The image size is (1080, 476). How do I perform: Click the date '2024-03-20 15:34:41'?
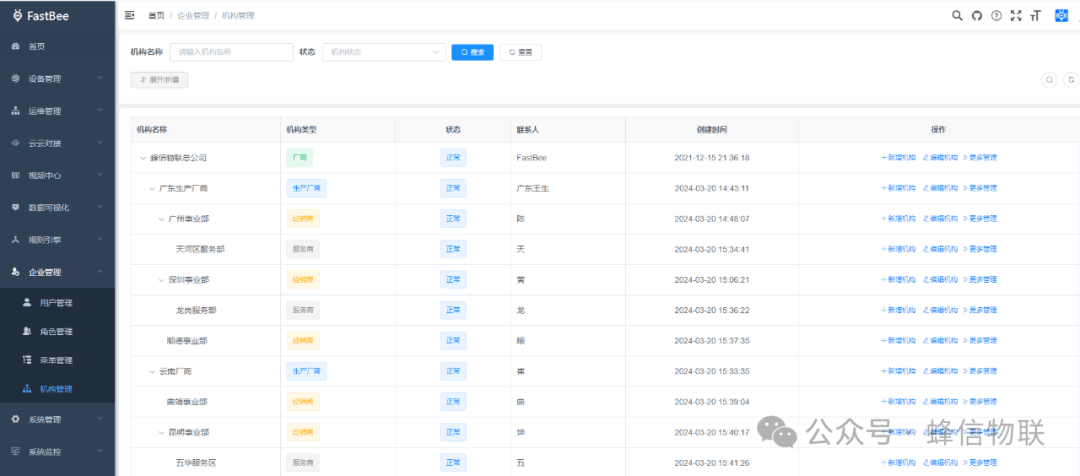712,249
